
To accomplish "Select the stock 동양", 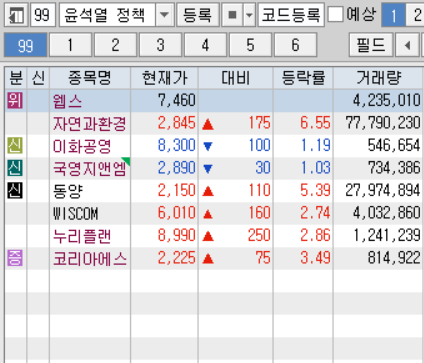I will 68,191.
